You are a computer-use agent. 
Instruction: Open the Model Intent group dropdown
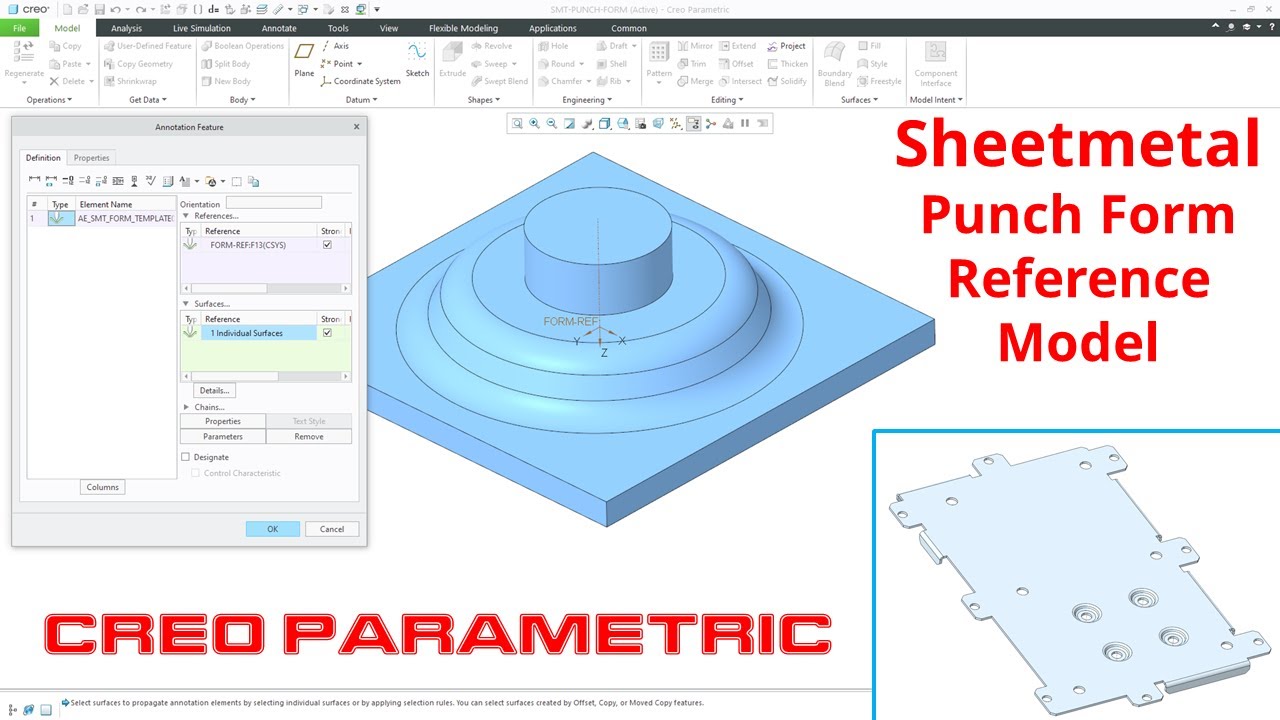pos(936,100)
